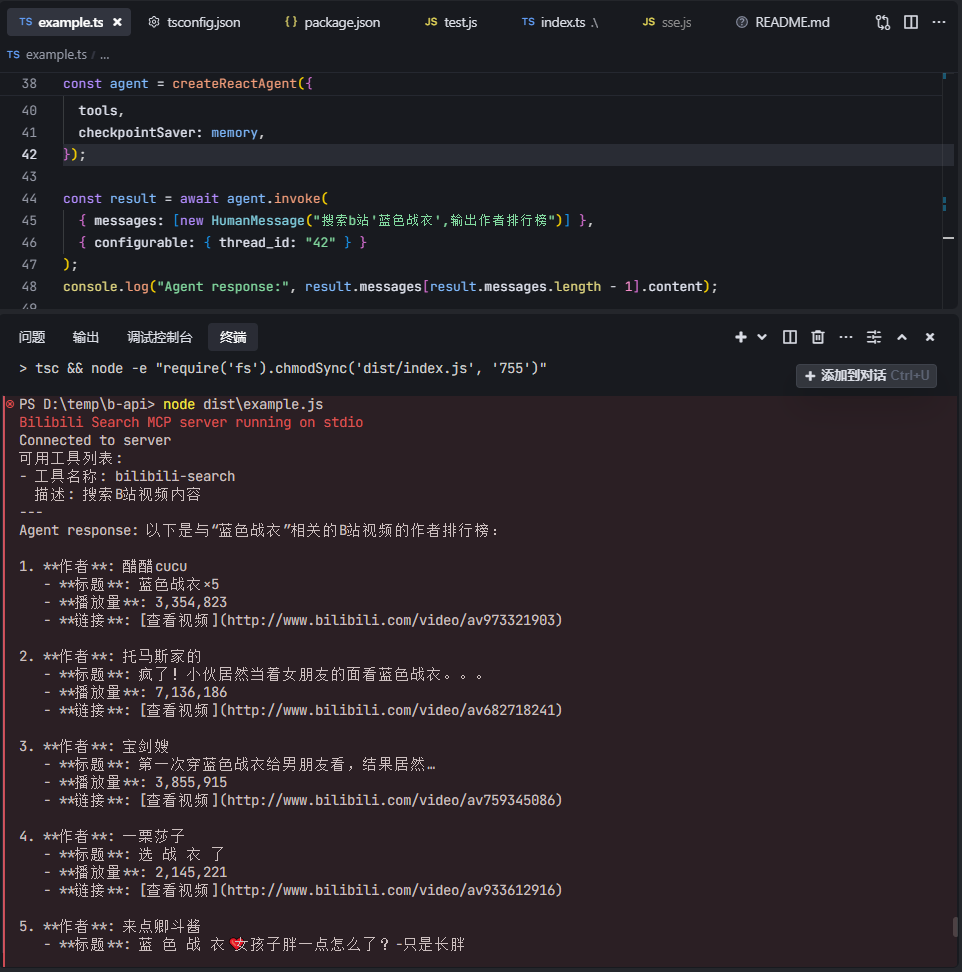Close the terminal panel
Viewport: 962px width, 972px height.
pyautogui.click(x=930, y=337)
